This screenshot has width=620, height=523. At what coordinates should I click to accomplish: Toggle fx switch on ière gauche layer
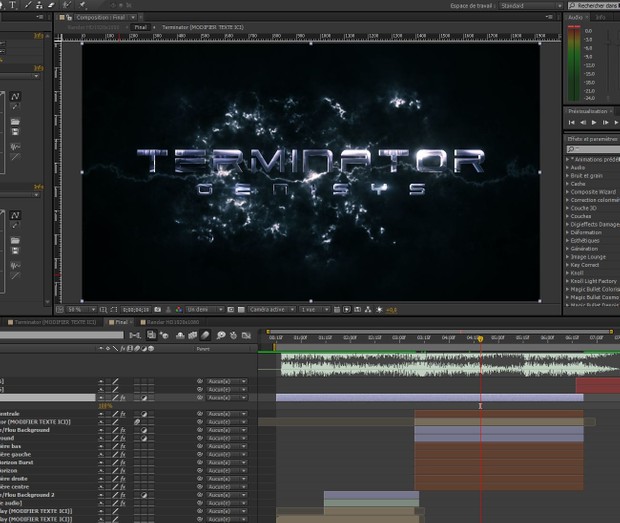[123, 454]
